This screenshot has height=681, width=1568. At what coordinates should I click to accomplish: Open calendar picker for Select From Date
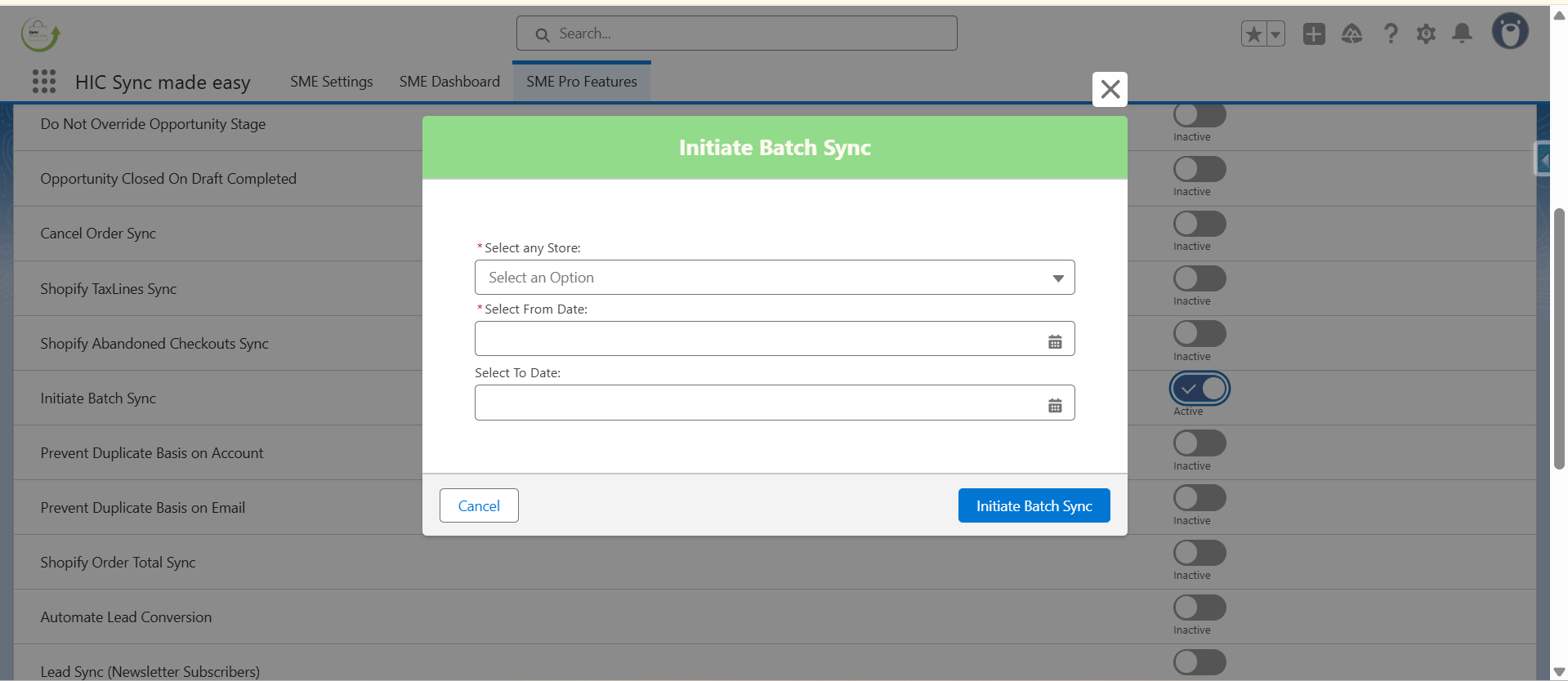tap(1055, 342)
